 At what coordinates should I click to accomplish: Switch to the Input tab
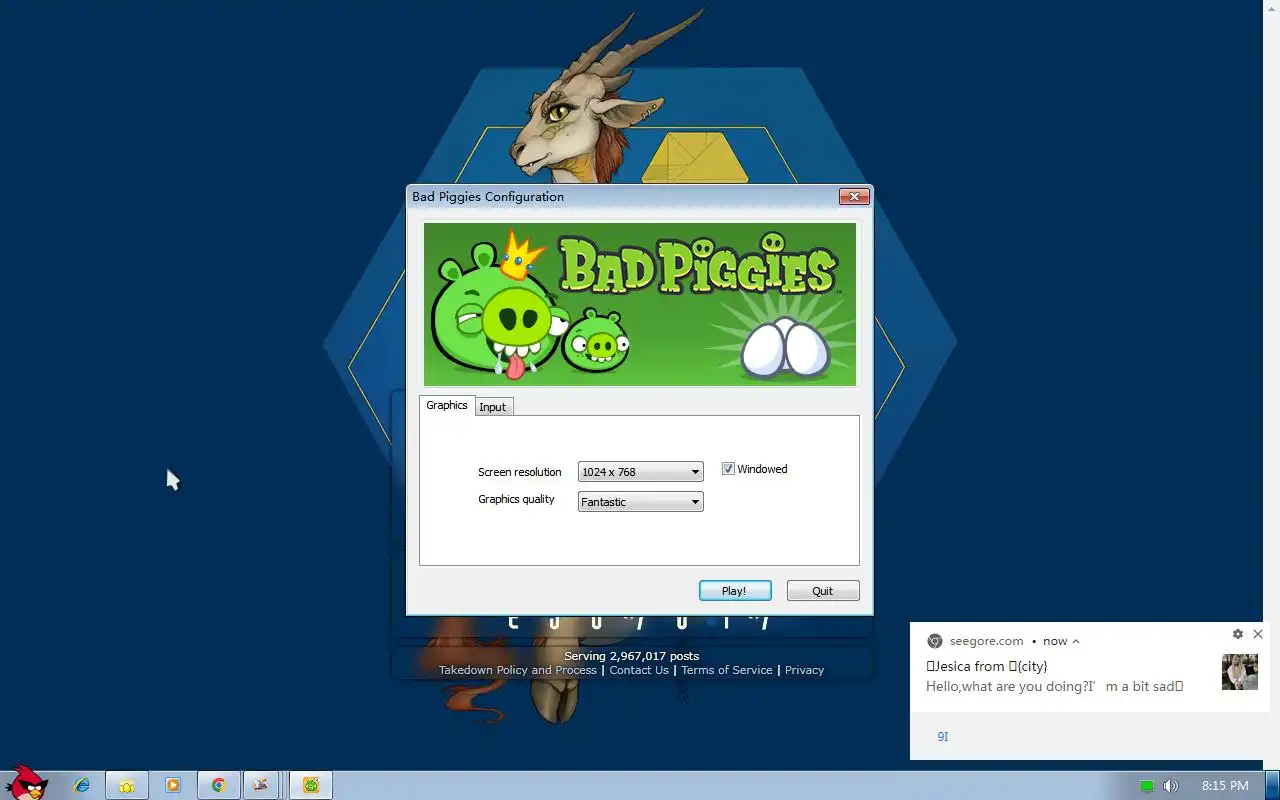[493, 407]
